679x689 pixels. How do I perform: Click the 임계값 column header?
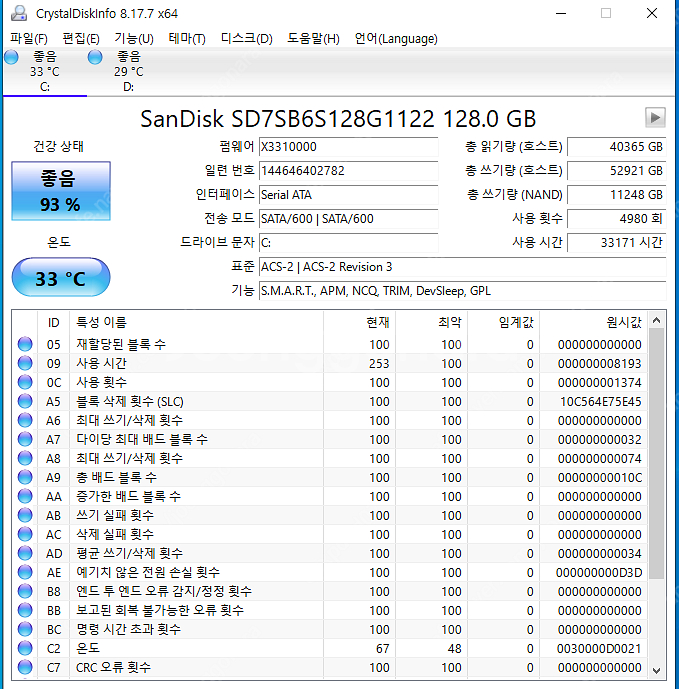tap(504, 323)
